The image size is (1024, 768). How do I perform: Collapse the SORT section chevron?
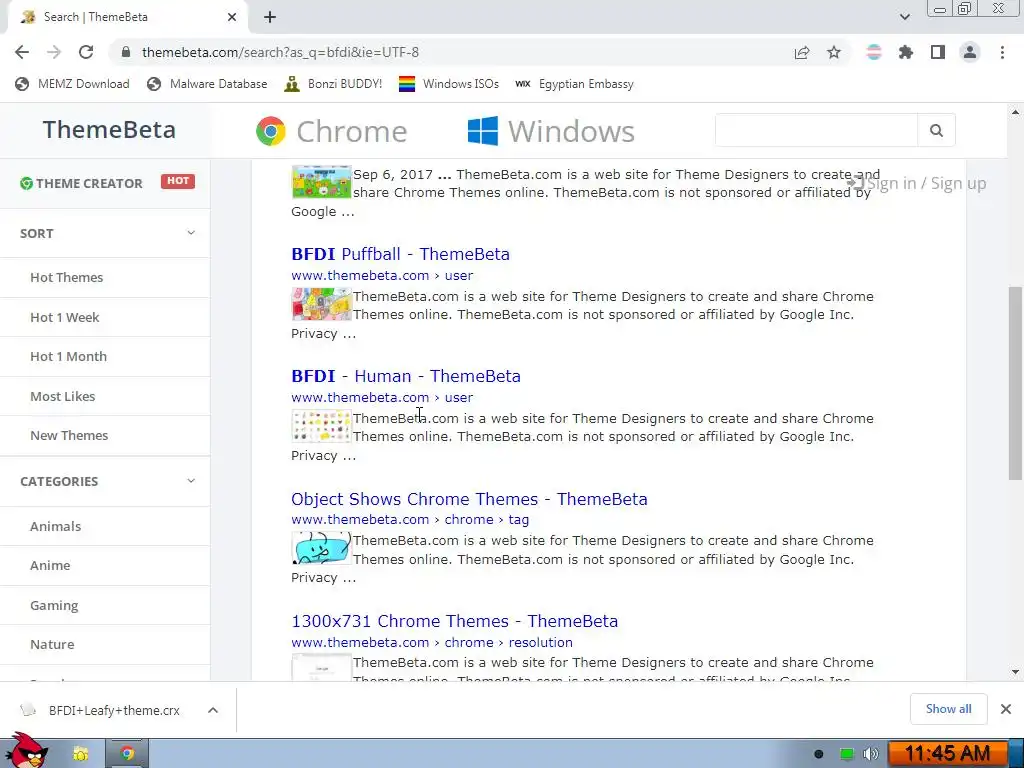(x=191, y=233)
